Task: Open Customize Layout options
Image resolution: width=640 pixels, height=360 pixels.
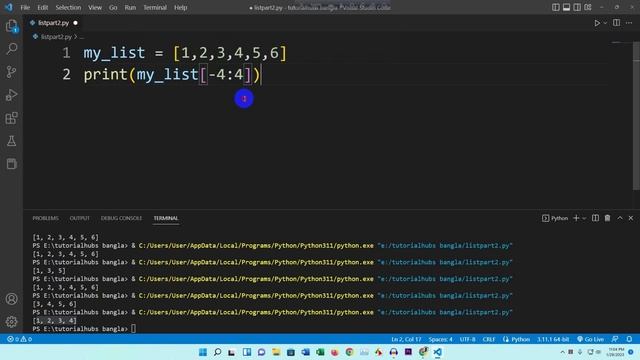Action: coord(588,7)
